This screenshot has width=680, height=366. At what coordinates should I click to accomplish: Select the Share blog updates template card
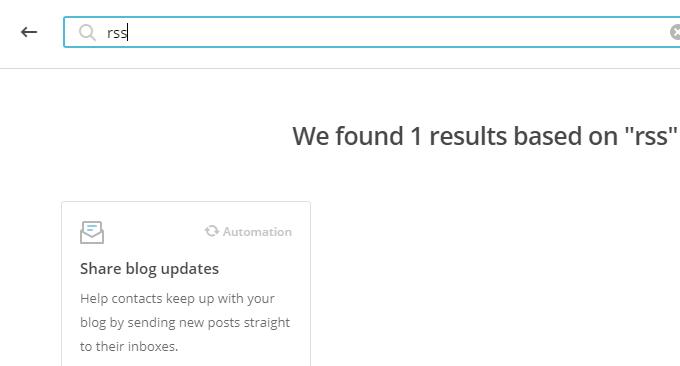[186, 284]
